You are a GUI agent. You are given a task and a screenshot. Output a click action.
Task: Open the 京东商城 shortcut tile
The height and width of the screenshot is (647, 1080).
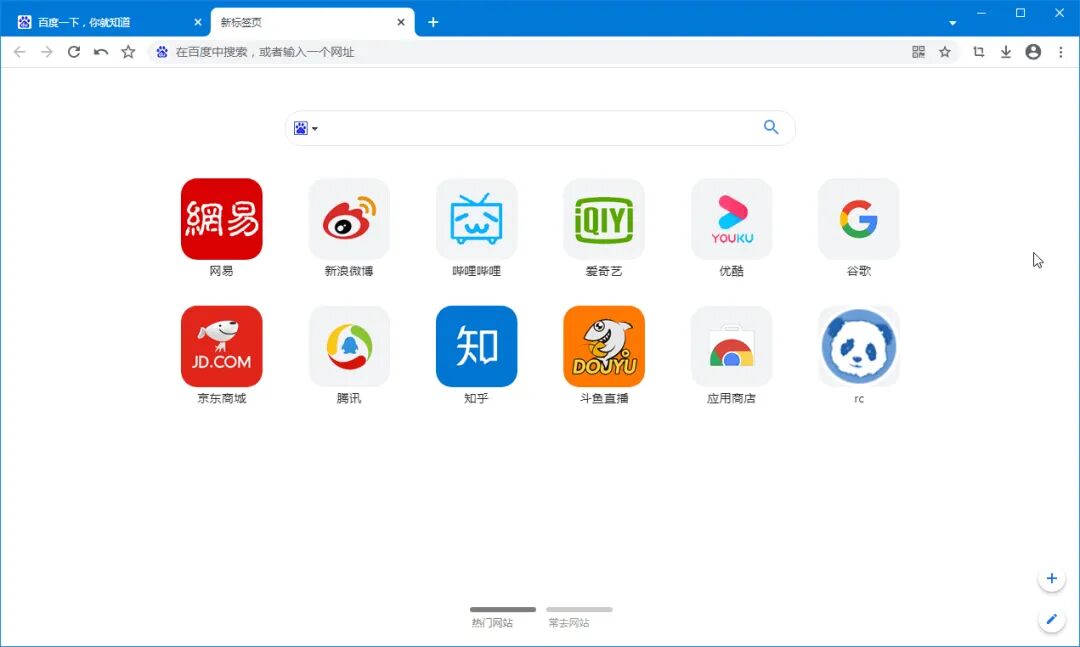click(221, 347)
